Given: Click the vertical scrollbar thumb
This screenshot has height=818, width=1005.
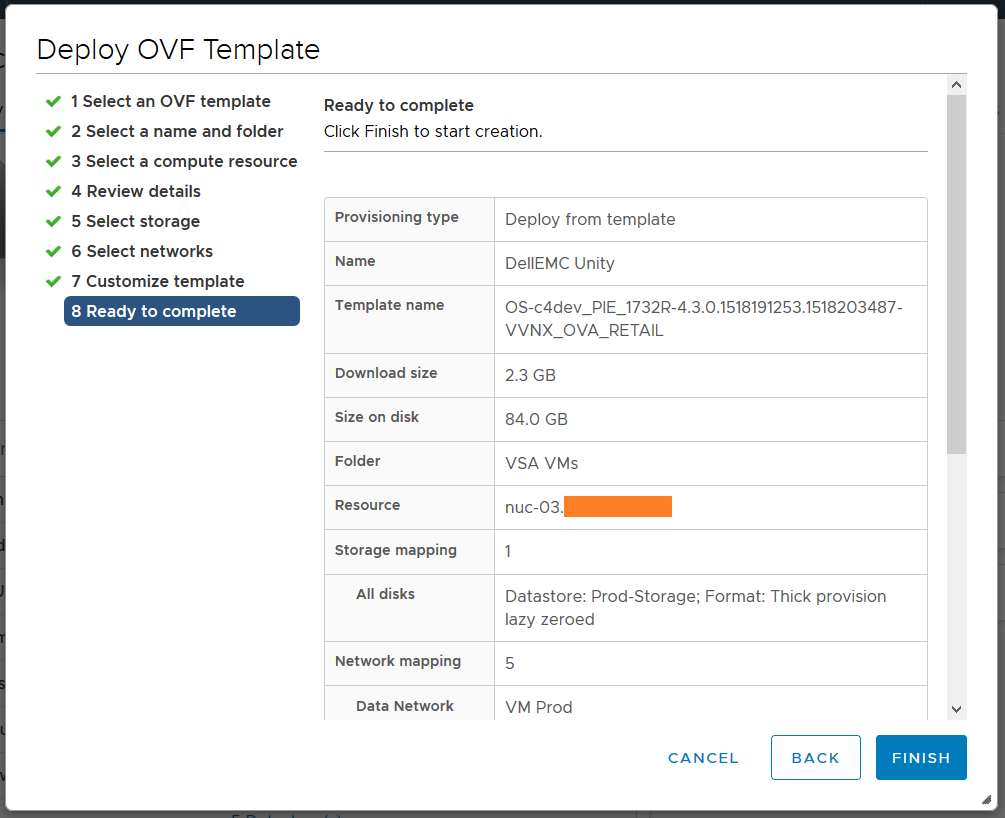Looking at the screenshot, I should (956, 274).
